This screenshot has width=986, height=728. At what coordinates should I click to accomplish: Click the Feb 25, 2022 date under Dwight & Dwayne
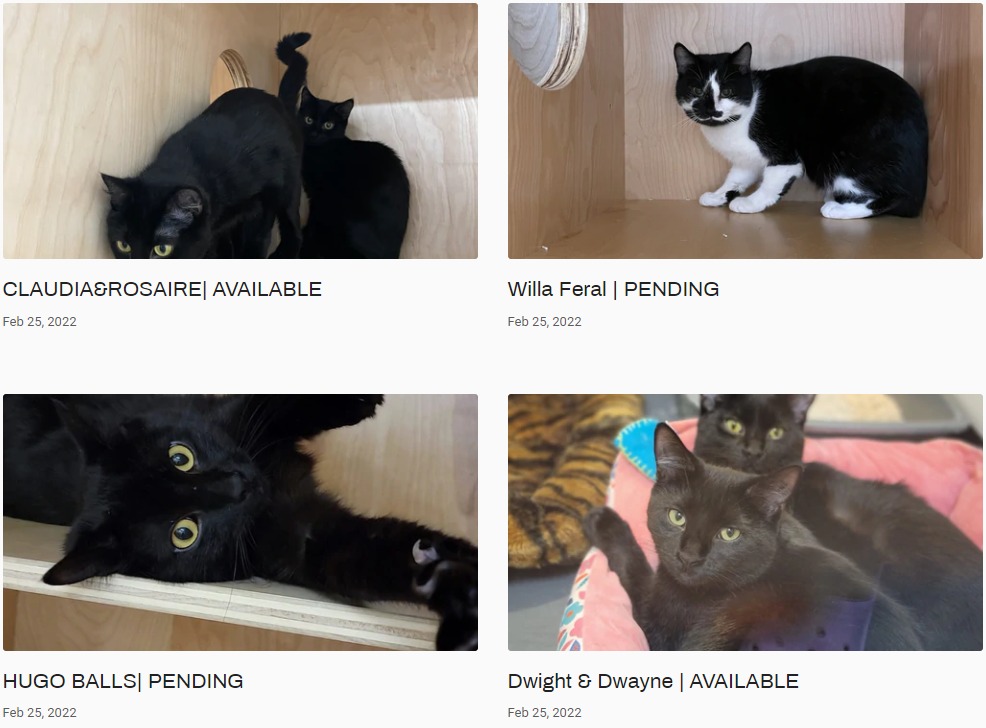pyautogui.click(x=545, y=712)
